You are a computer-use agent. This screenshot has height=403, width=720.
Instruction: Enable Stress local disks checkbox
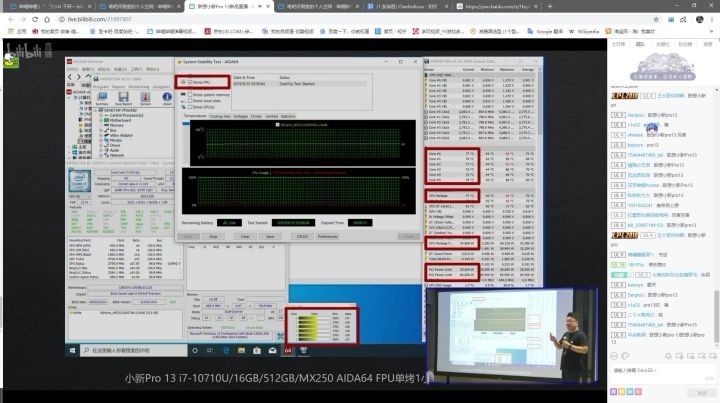point(190,101)
